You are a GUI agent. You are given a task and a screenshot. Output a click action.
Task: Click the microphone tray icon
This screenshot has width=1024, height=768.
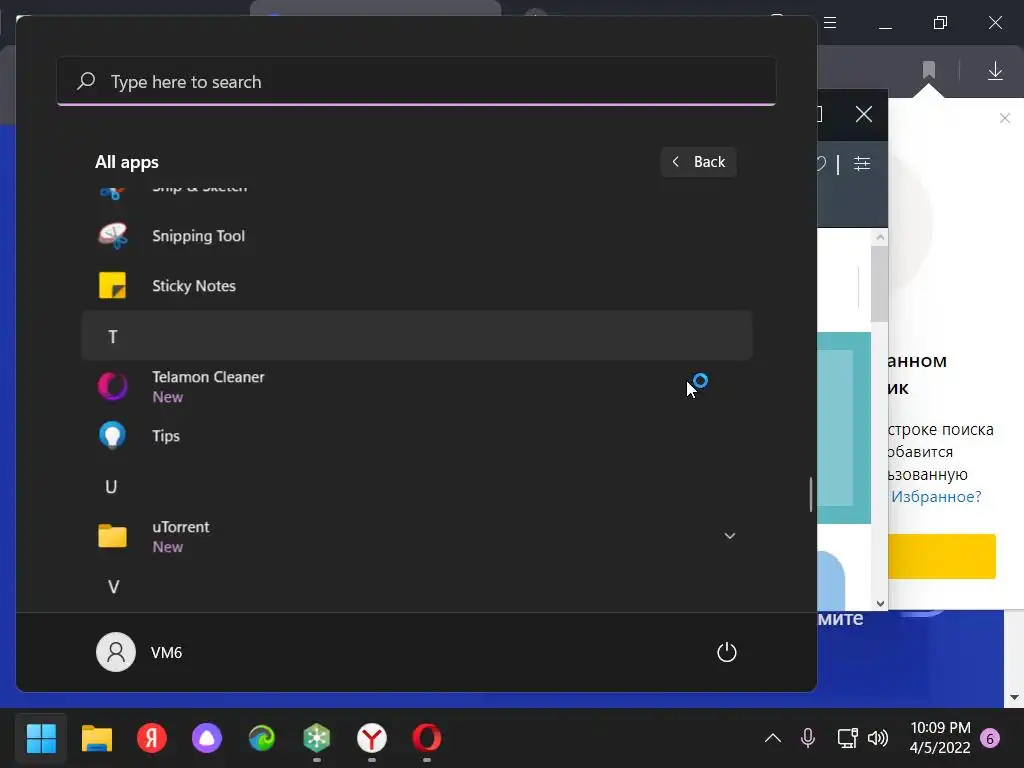(808, 738)
